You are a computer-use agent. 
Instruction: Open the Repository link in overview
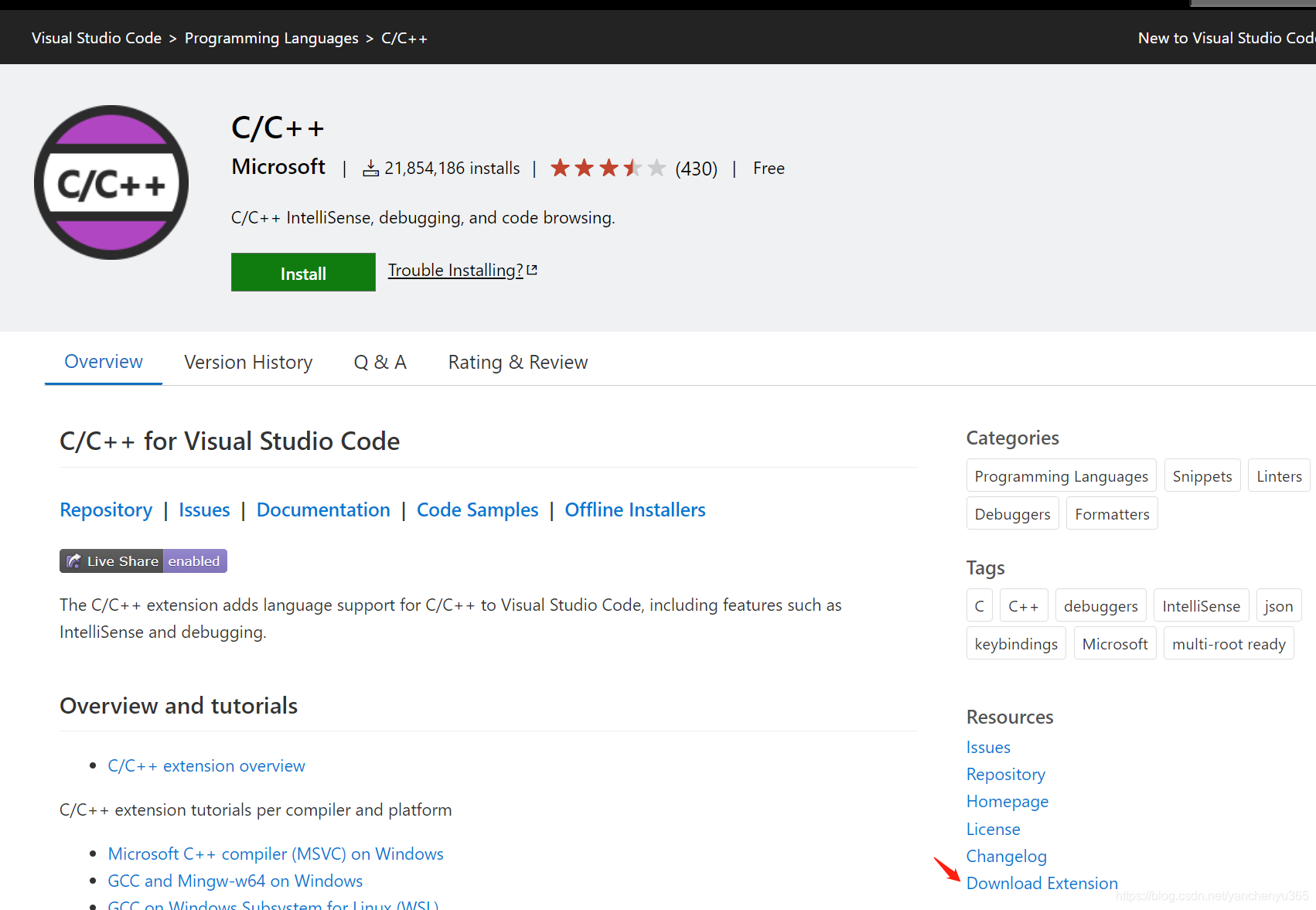click(x=106, y=510)
